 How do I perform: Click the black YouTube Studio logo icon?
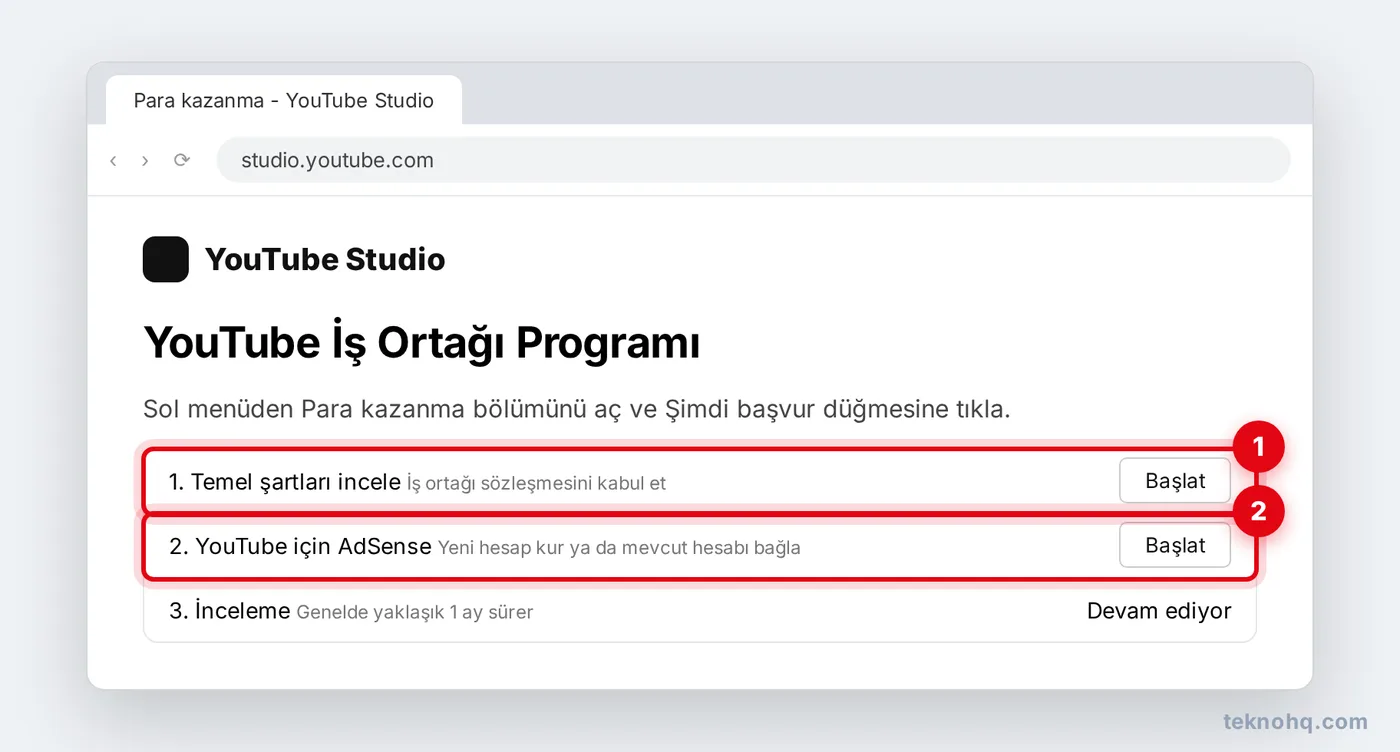[x=166, y=259]
